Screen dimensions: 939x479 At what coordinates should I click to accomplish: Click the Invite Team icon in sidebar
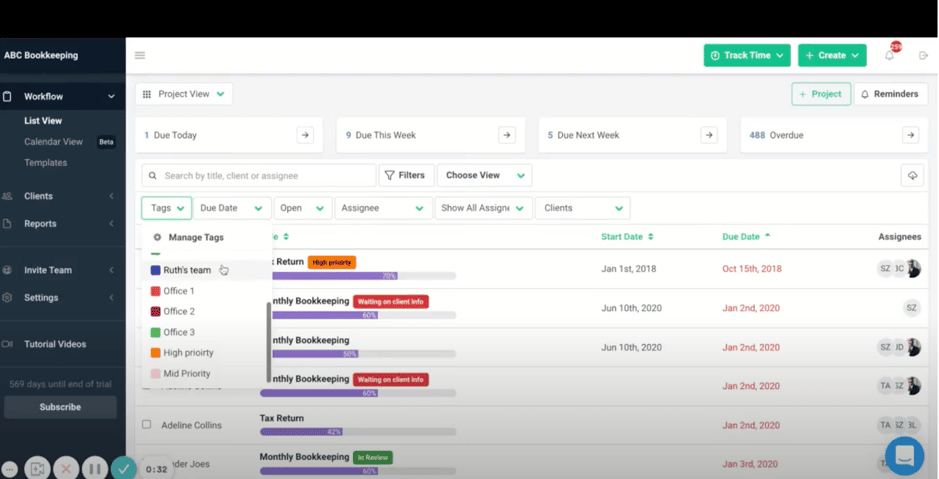[x=7, y=270]
